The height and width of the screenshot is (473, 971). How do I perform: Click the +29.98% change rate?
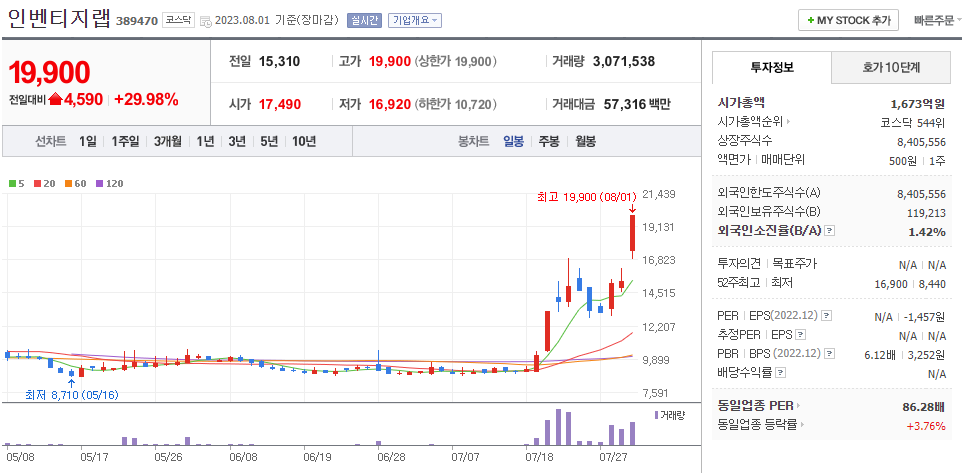coord(146,99)
